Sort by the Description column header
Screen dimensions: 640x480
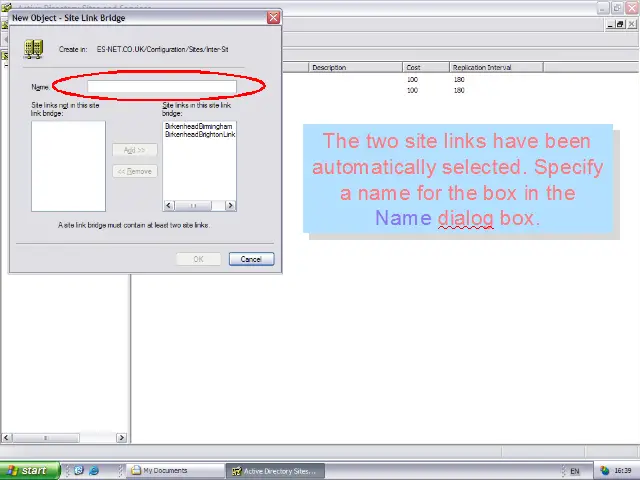tap(355, 67)
